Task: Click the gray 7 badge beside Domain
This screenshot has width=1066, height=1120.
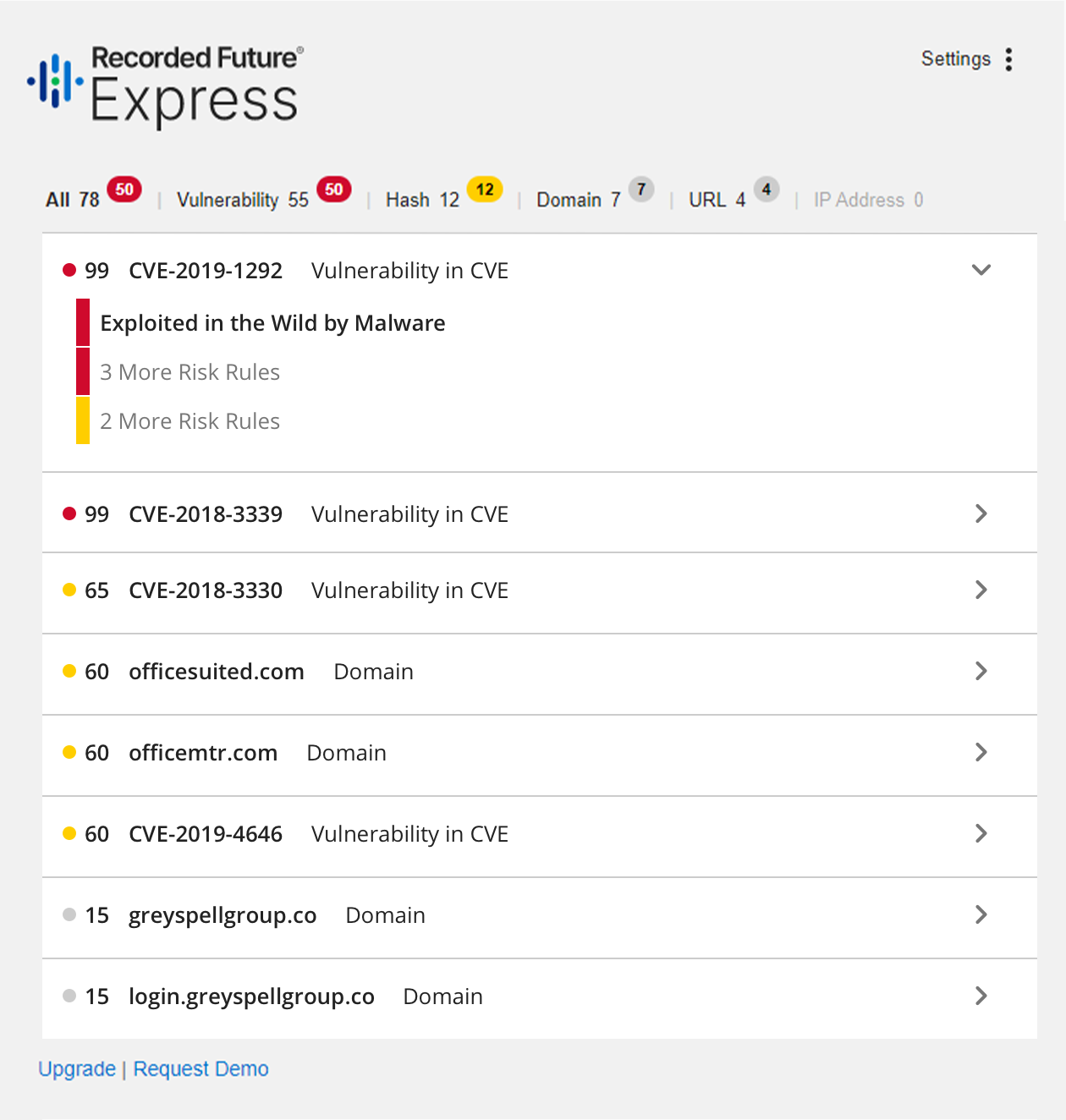Action: coord(641,189)
